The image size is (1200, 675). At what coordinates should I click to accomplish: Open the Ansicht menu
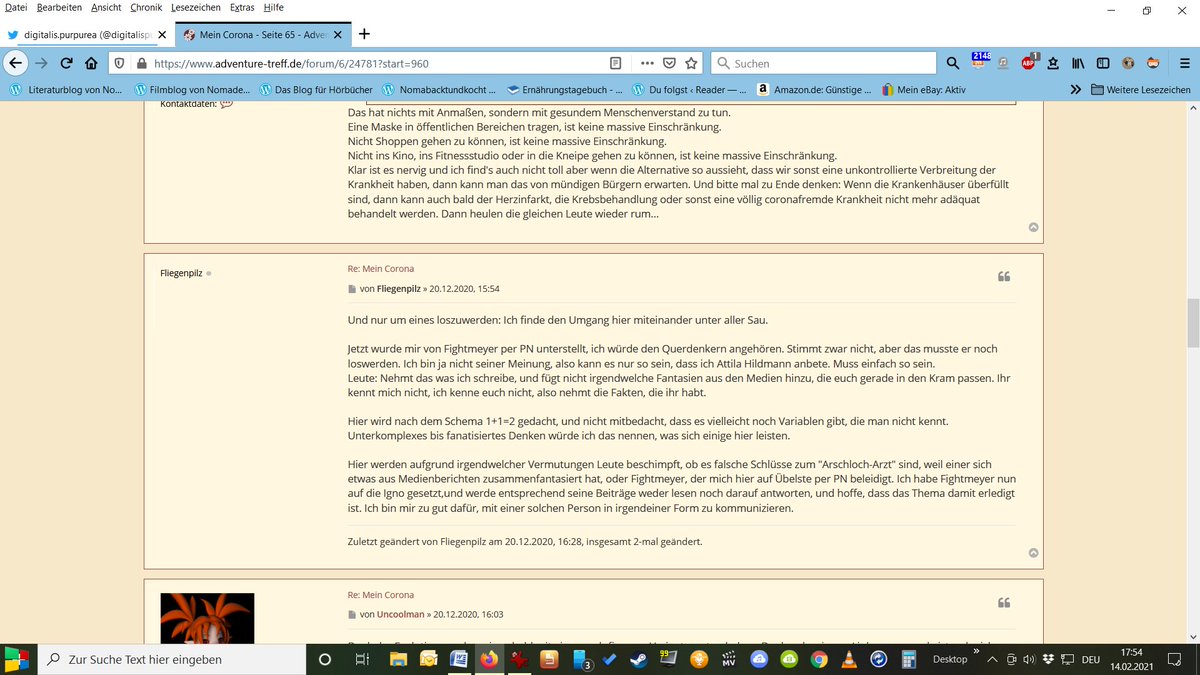(x=105, y=7)
